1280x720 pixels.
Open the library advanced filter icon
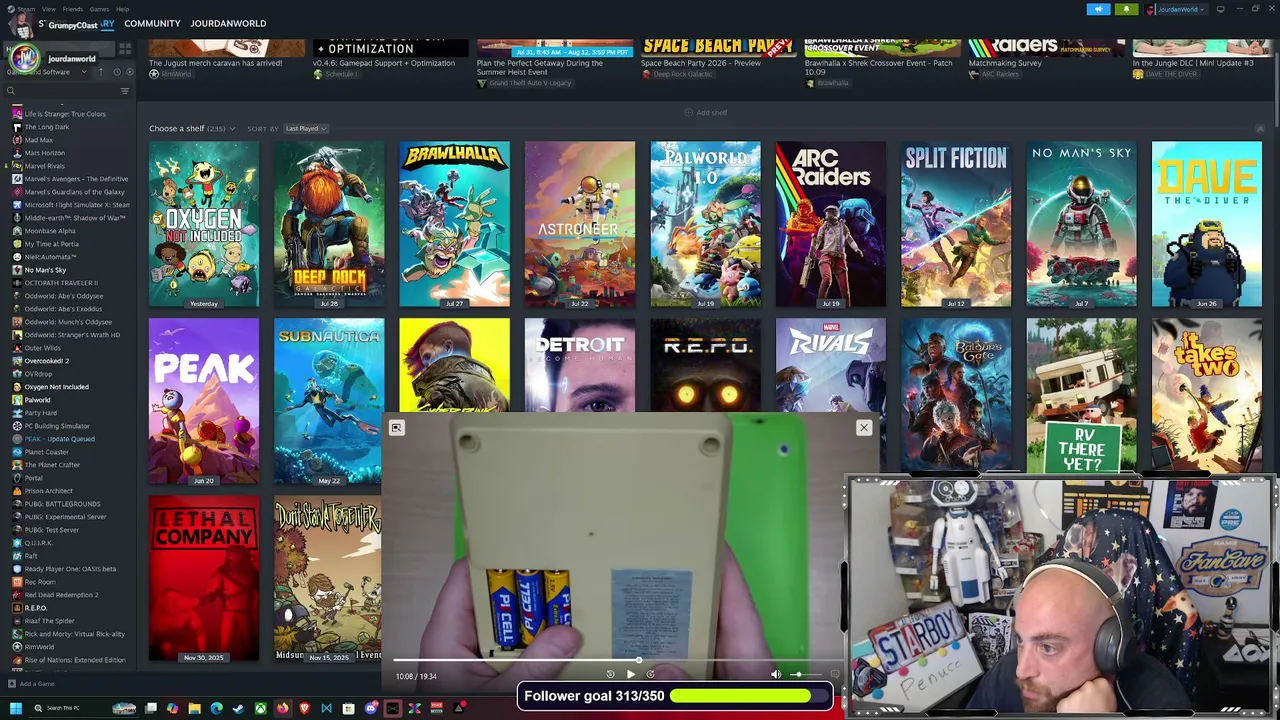coord(125,91)
